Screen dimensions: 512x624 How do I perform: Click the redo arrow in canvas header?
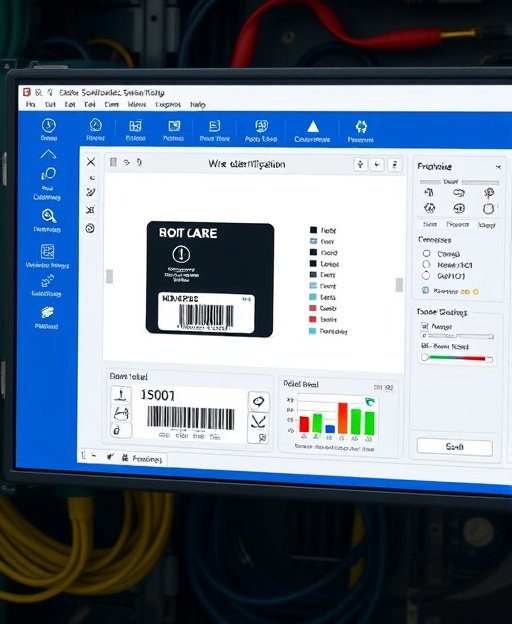tap(139, 162)
